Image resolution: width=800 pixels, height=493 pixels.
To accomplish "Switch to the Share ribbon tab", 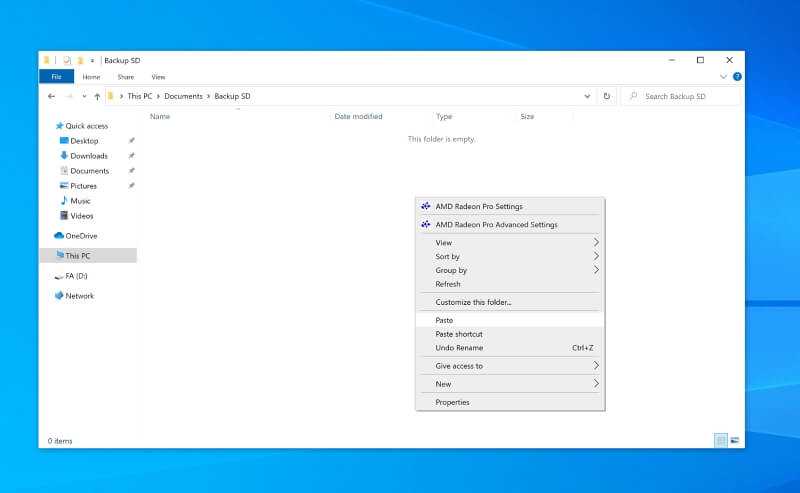I will click(x=126, y=77).
